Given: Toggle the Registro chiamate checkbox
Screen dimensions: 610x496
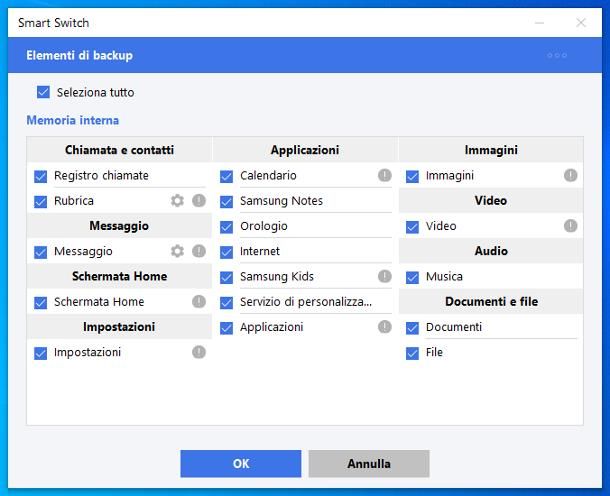Looking at the screenshot, I should pyautogui.click(x=41, y=176).
